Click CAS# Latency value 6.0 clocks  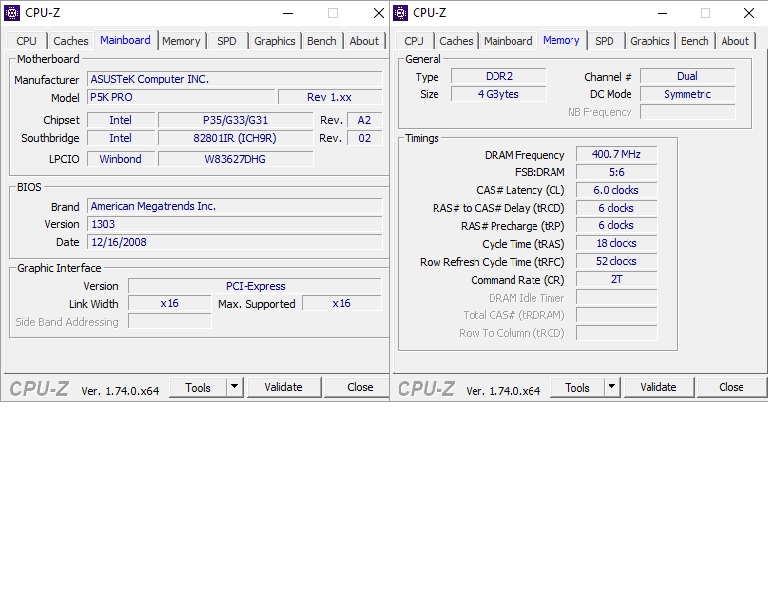click(x=616, y=190)
